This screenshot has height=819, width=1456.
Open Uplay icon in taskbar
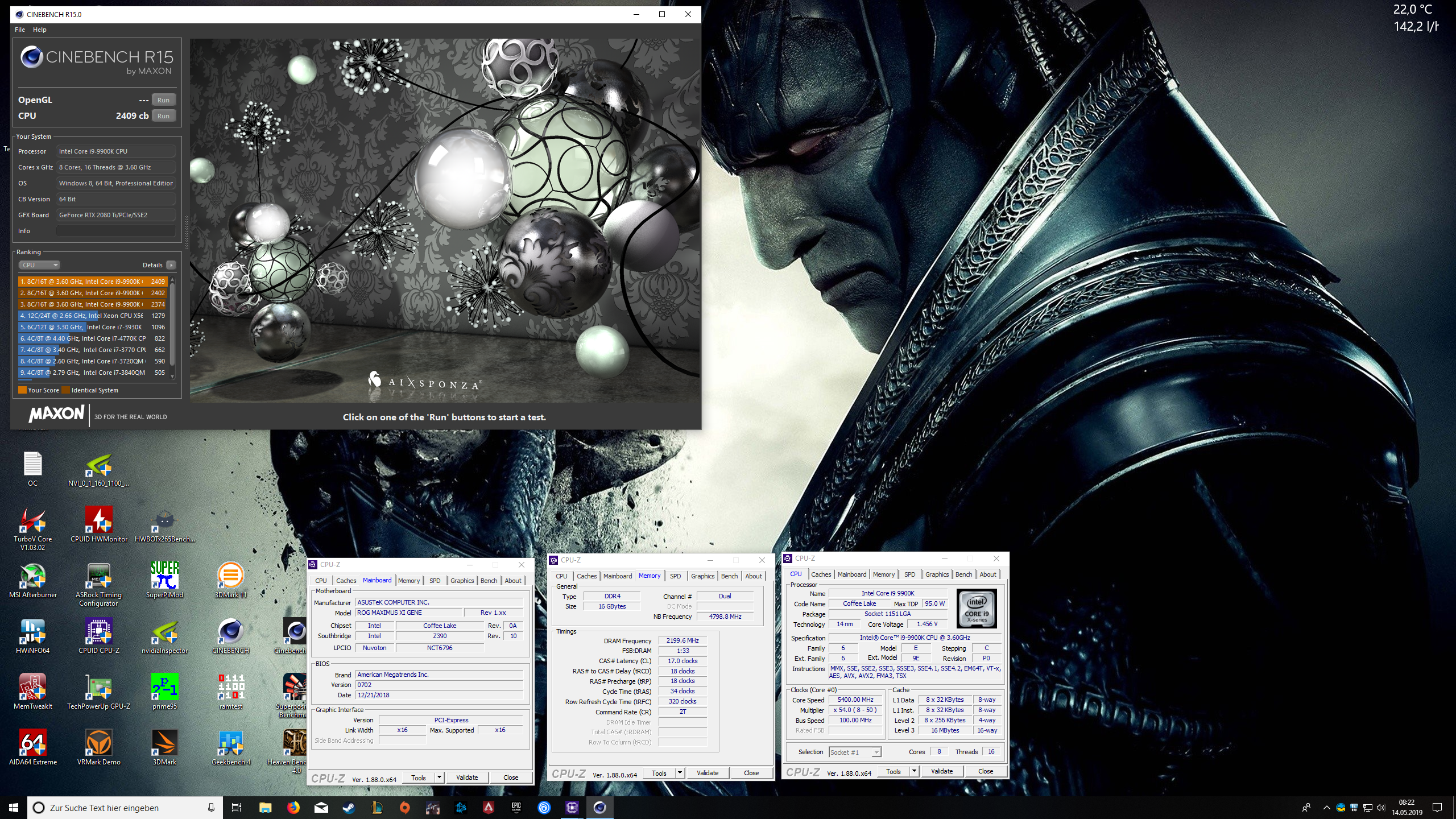(x=544, y=807)
